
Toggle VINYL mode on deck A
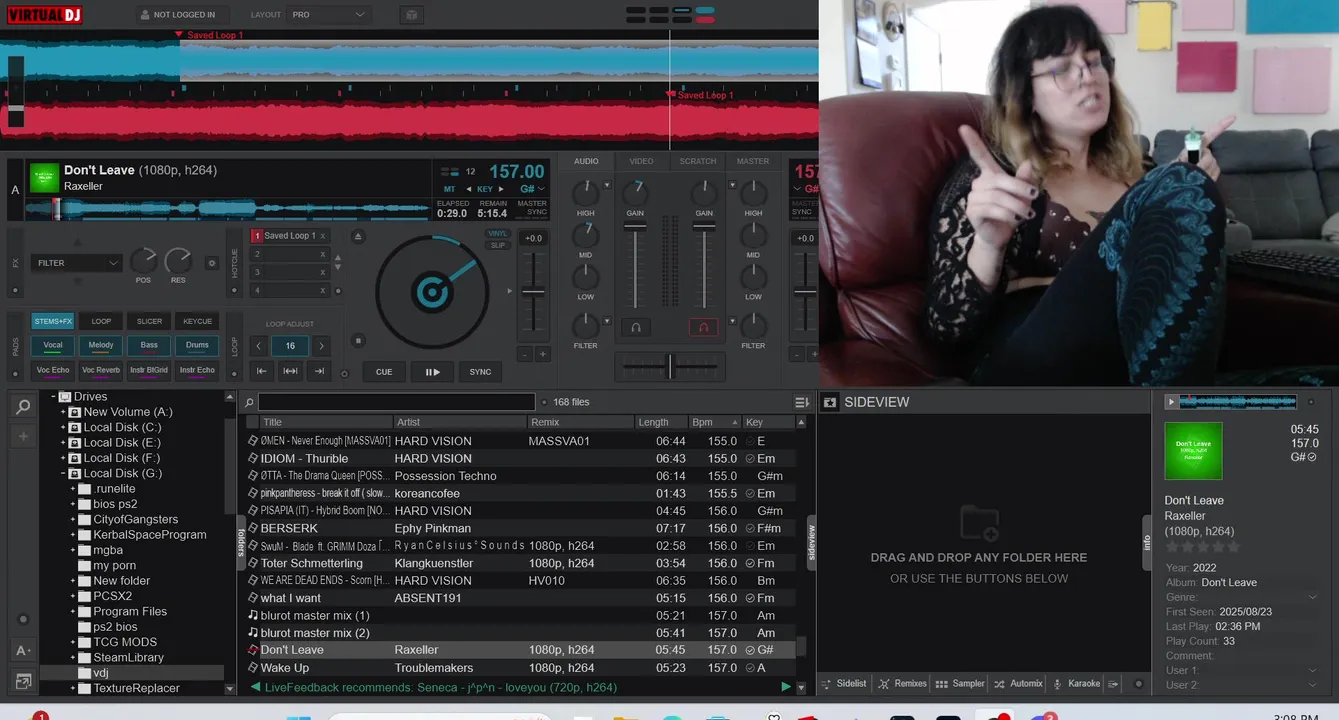tap(498, 233)
